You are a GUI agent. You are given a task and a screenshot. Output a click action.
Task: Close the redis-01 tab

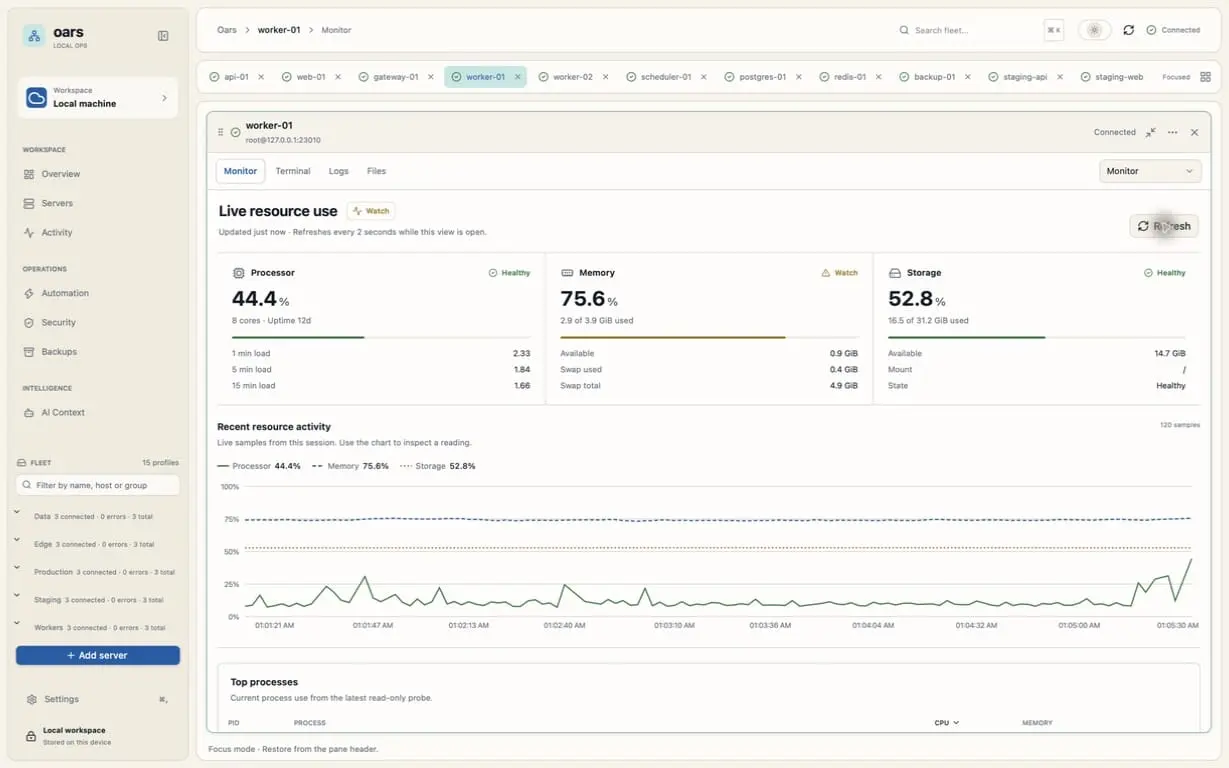(878, 77)
